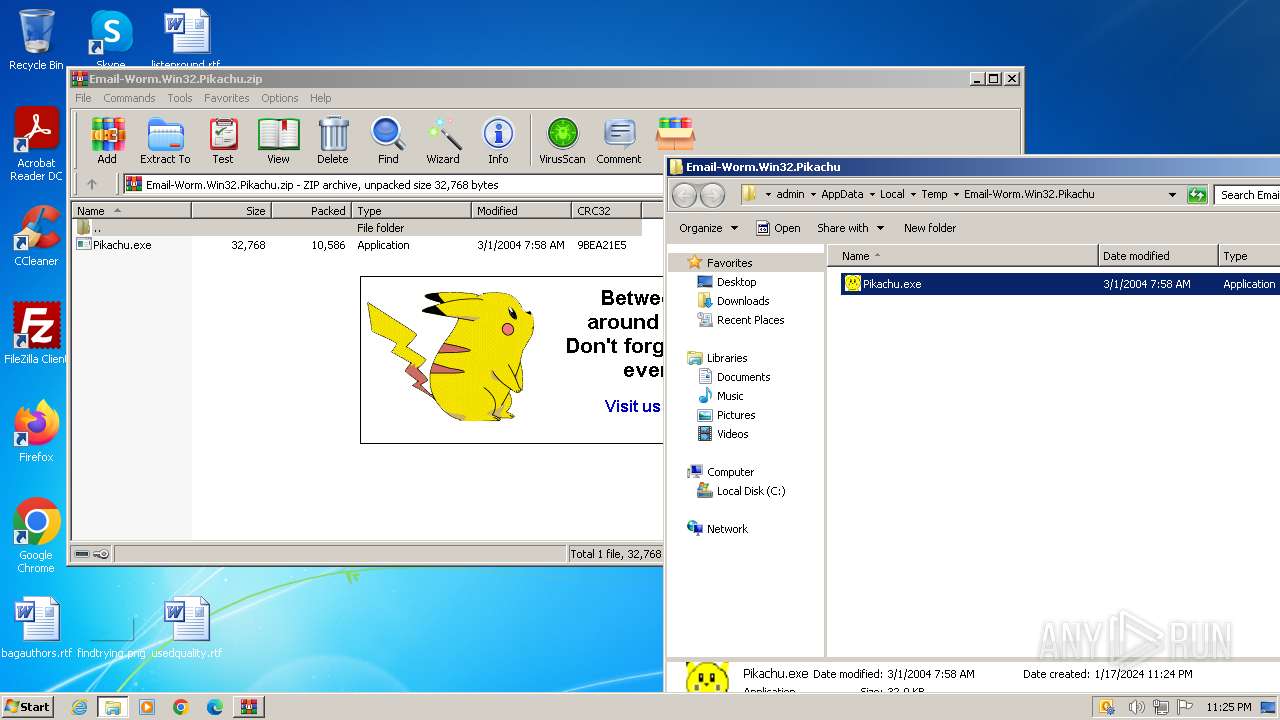Launch CCleaner from desktop

tap(36, 236)
